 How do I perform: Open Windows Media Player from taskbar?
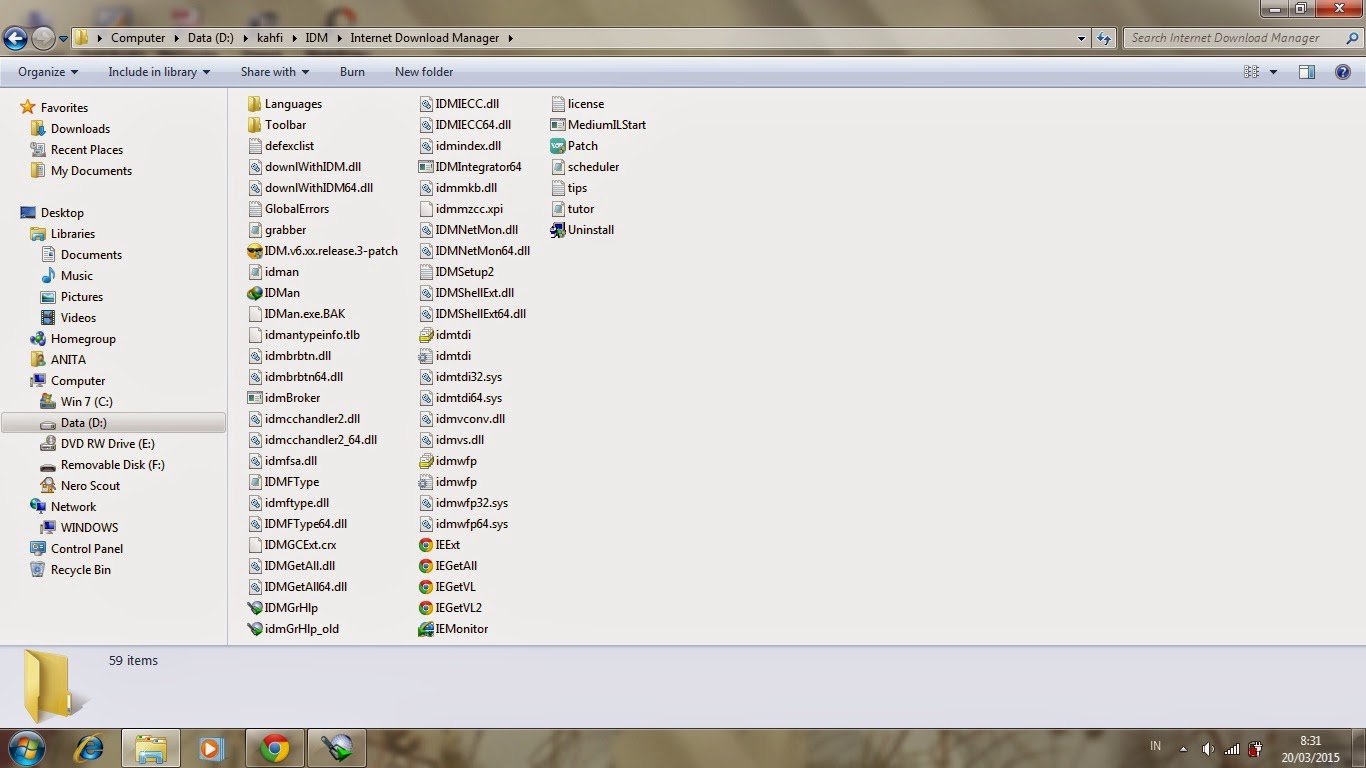pyautogui.click(x=211, y=747)
